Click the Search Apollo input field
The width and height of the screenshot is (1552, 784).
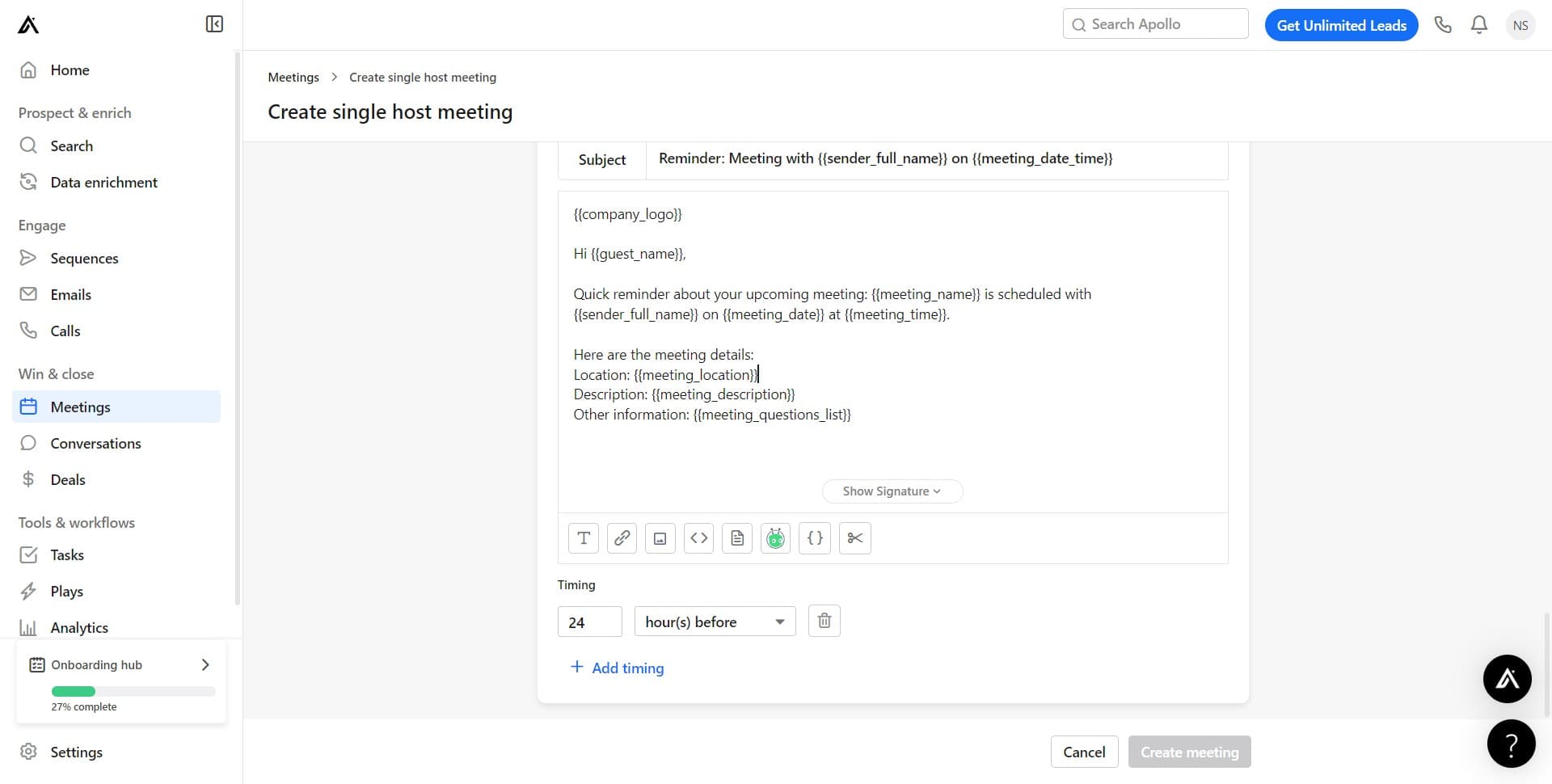point(1154,23)
